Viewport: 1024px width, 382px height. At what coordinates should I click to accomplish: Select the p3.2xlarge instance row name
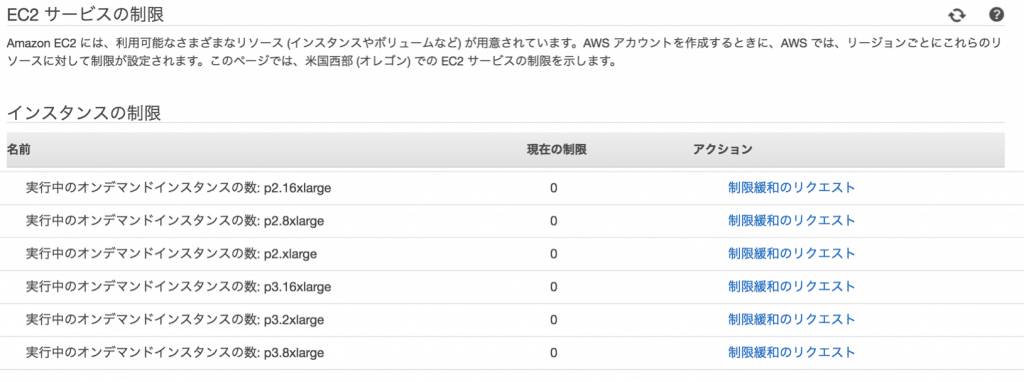175,320
